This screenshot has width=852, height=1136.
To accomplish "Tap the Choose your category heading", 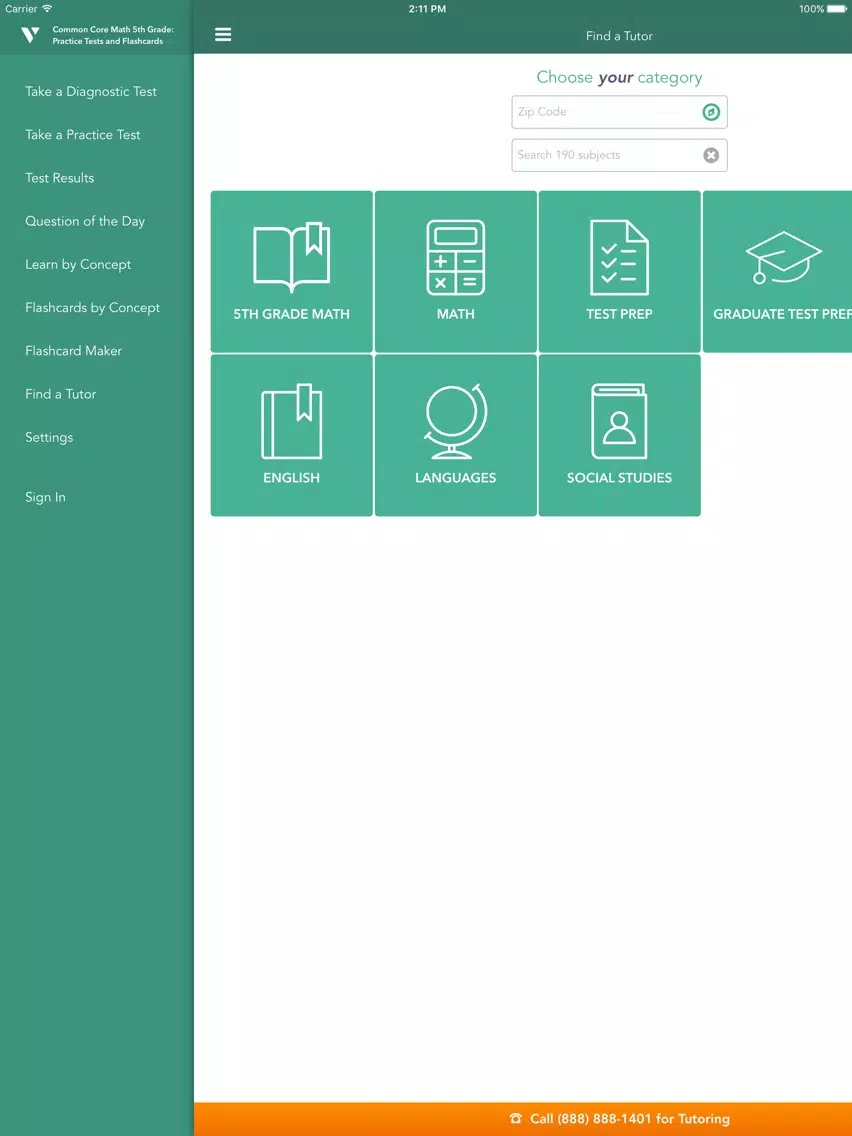I will pyautogui.click(x=619, y=78).
